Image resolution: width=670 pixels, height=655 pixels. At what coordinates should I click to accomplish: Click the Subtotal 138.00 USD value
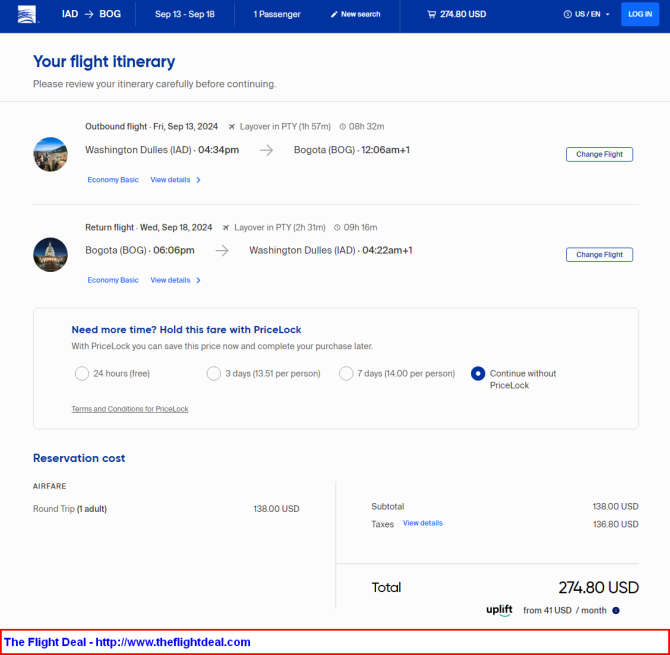(x=615, y=506)
